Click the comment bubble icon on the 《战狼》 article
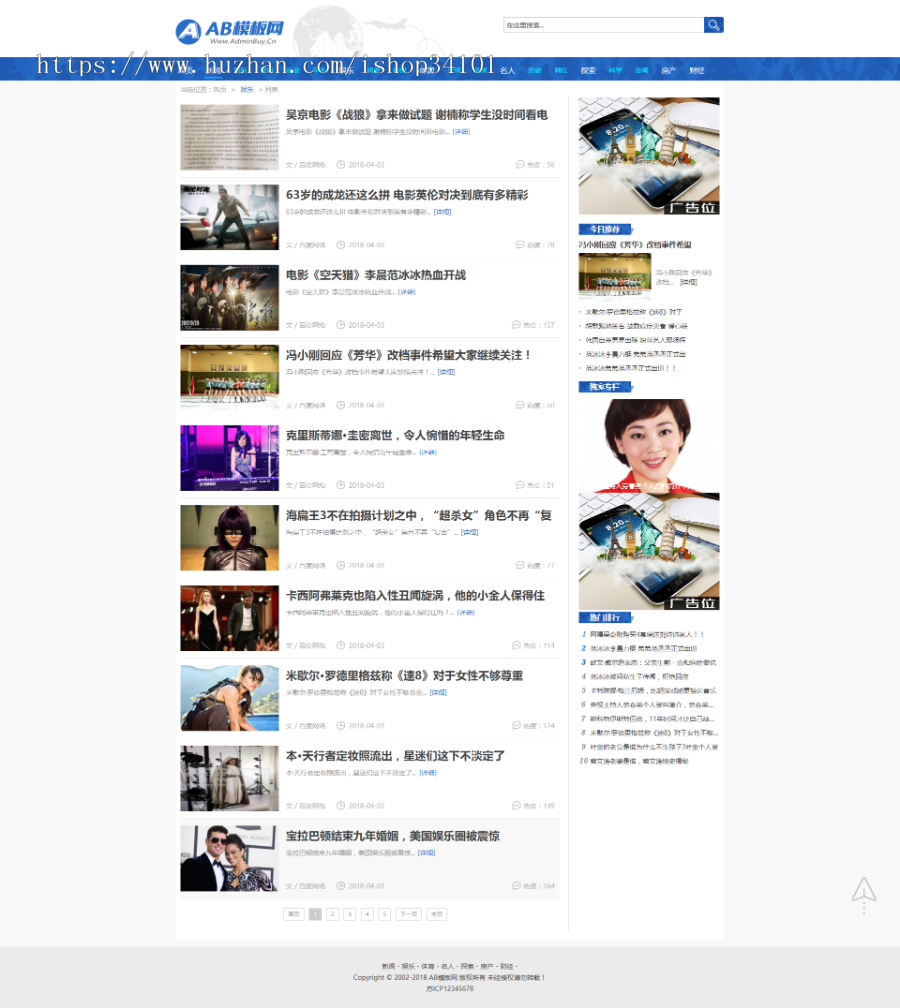This screenshot has width=900, height=1008. click(x=519, y=165)
